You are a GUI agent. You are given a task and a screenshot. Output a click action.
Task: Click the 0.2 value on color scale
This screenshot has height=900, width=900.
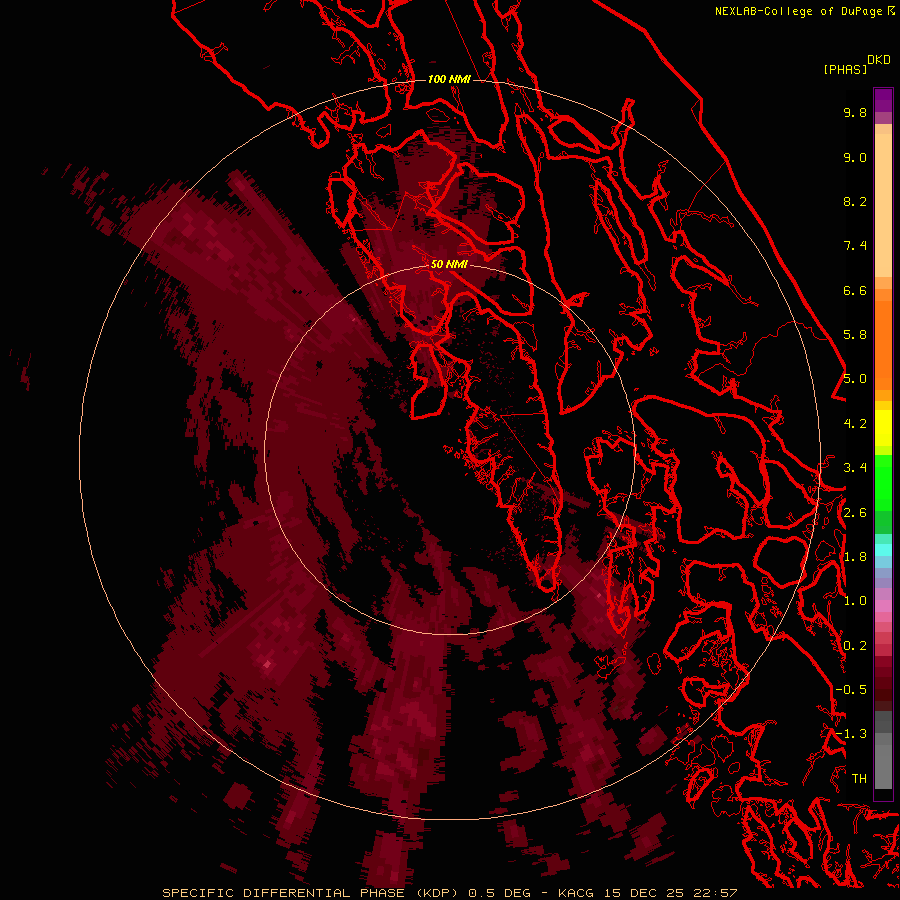tap(855, 646)
